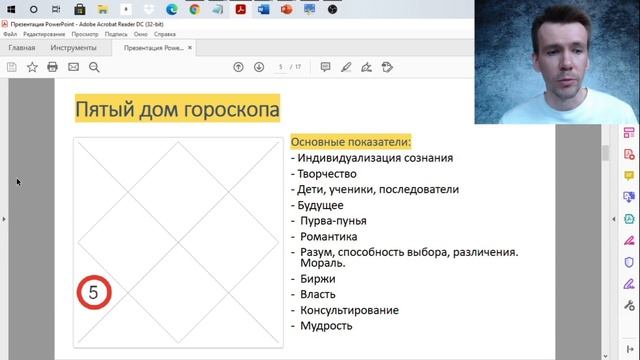Open the Find text magnifier tool
Viewport: 640px width, 360px height.
[x=94, y=67]
